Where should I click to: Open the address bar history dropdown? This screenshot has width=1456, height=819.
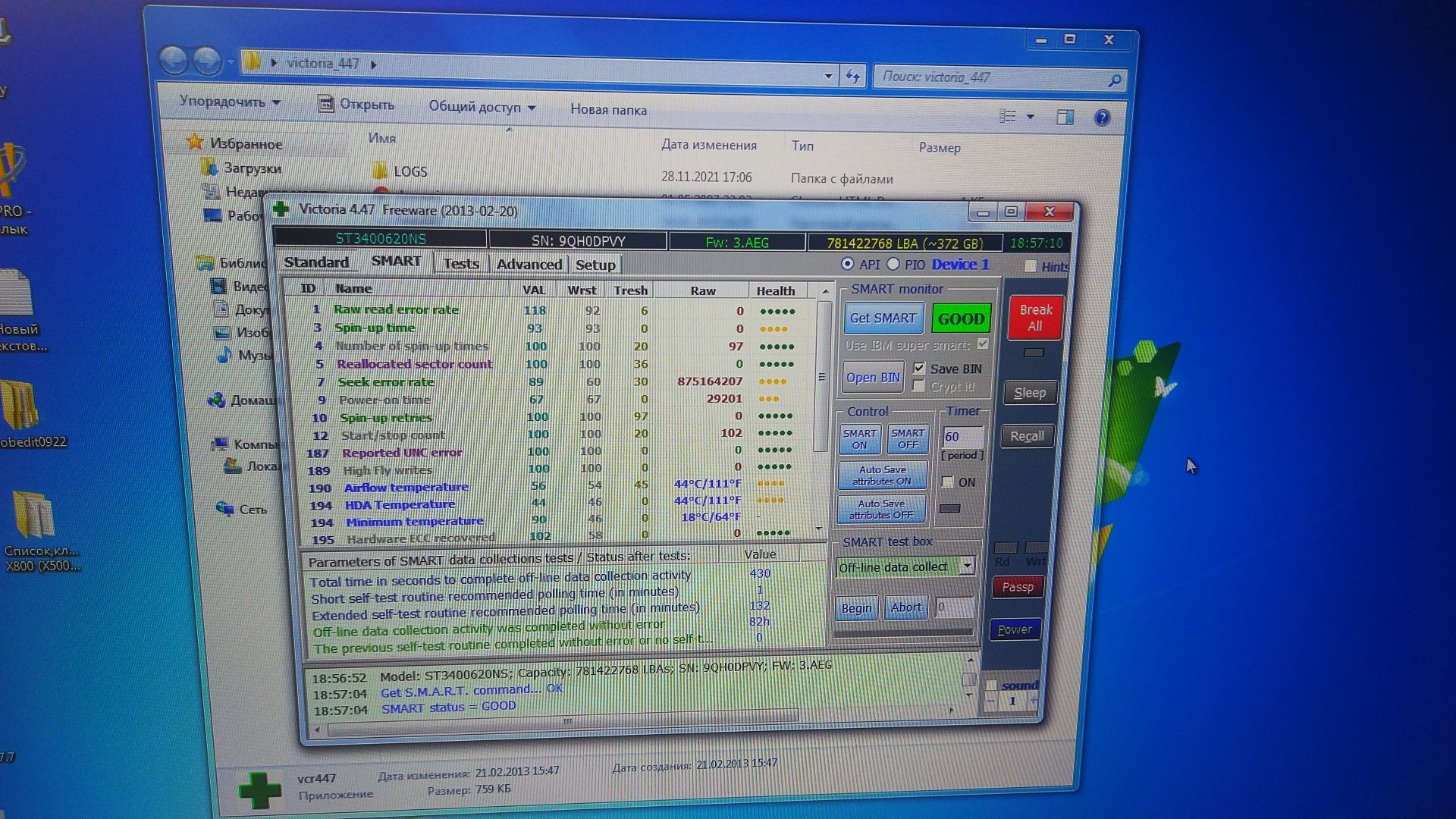click(x=828, y=75)
